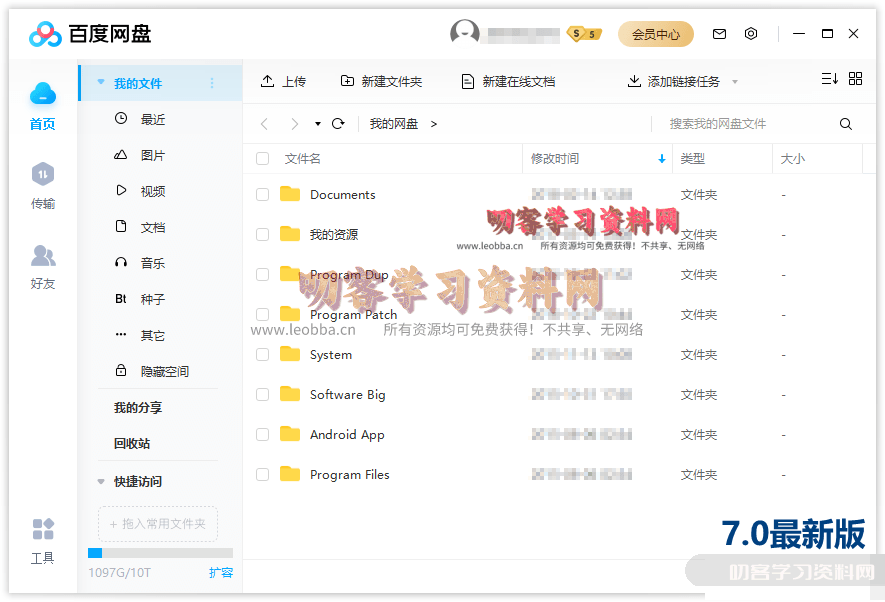Select 图片 in the left file menu

[x=152, y=156]
